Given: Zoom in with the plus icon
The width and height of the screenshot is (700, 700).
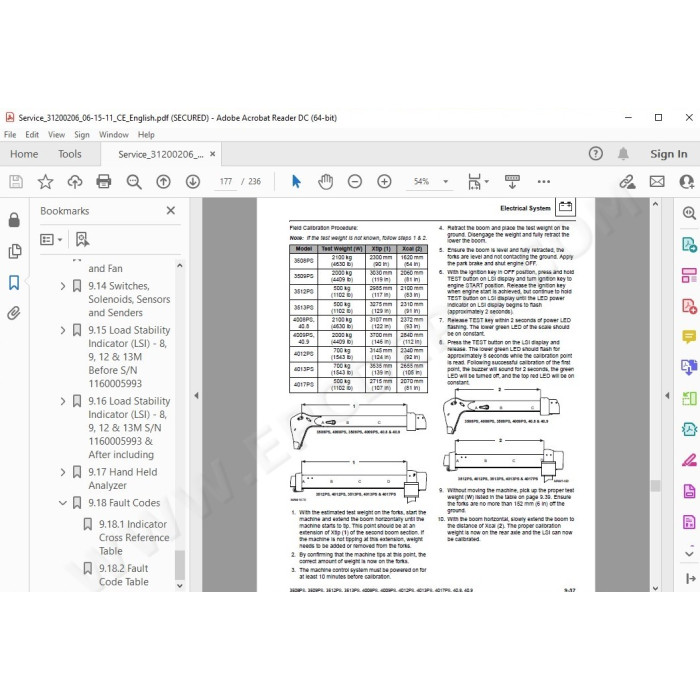Looking at the screenshot, I should (x=384, y=181).
